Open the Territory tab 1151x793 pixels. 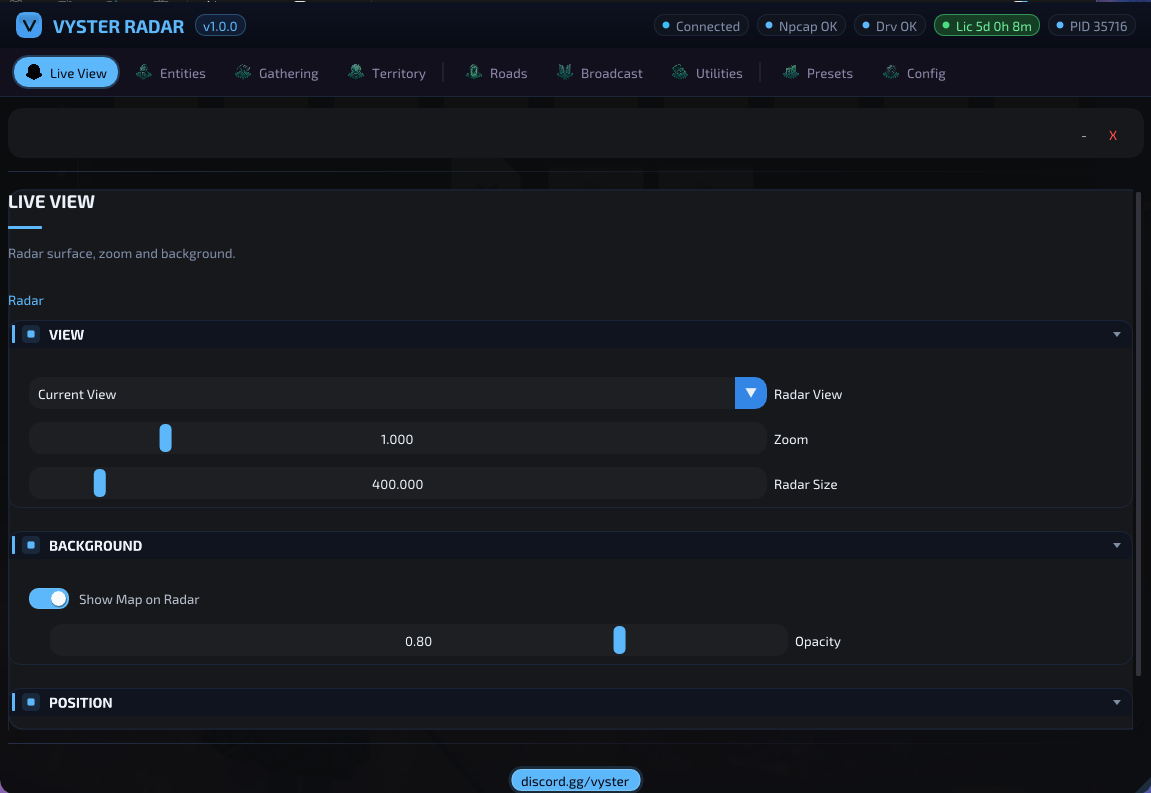[388, 73]
